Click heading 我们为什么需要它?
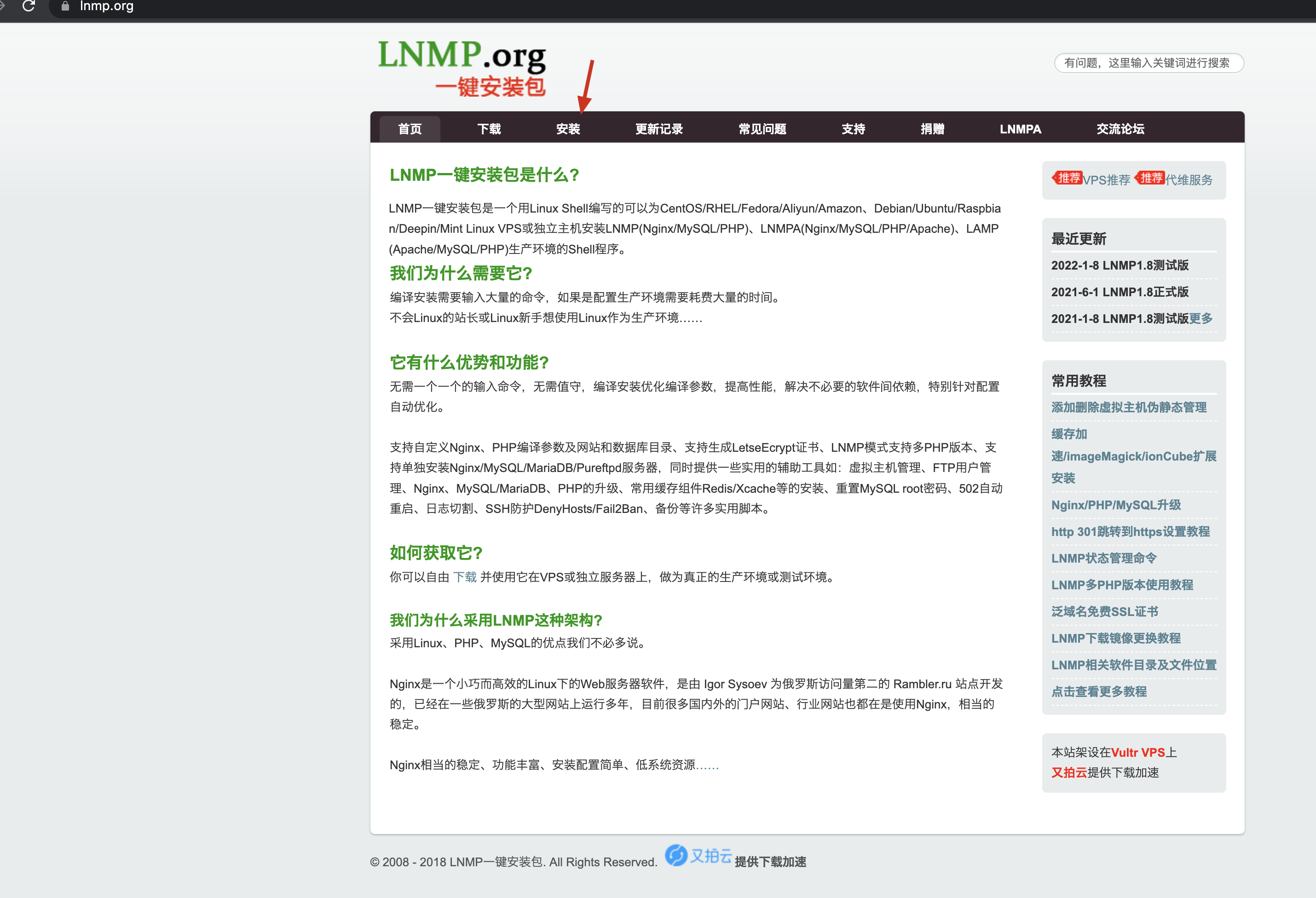Viewport: 1316px width, 898px height. click(x=461, y=273)
